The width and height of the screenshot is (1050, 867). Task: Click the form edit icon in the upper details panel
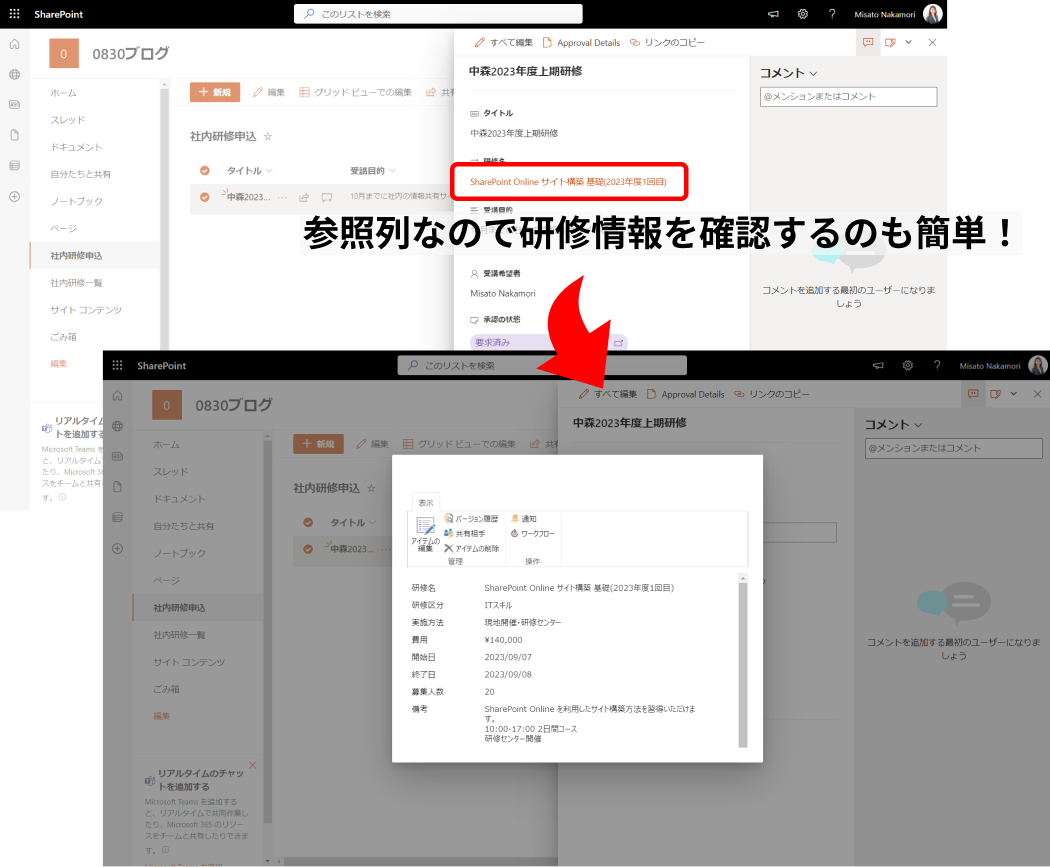tap(890, 42)
